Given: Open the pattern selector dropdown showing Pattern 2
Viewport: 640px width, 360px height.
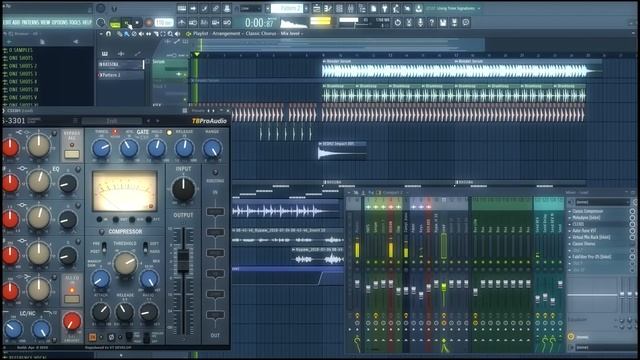Looking at the screenshot, I should (287, 9).
